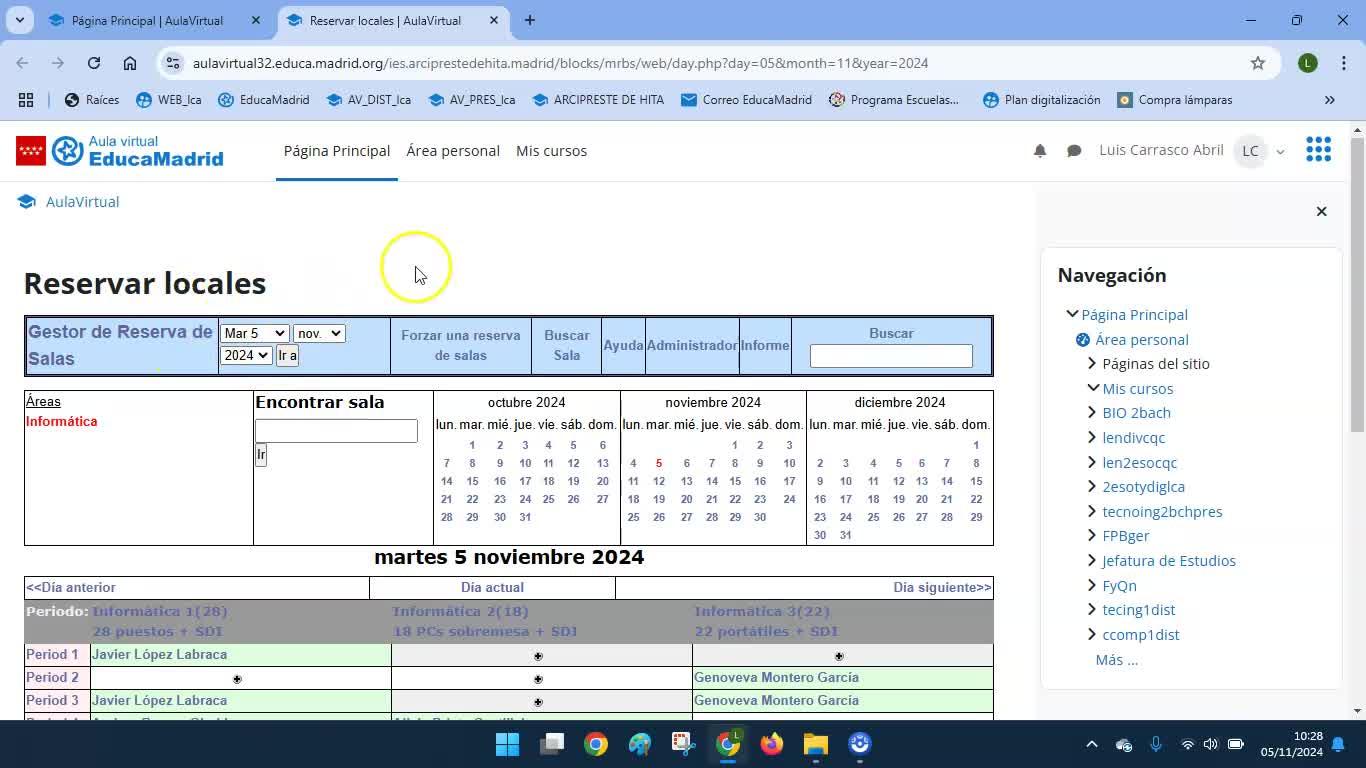The image size is (1366, 768).
Task: Click the Ir a button
Action: point(287,355)
